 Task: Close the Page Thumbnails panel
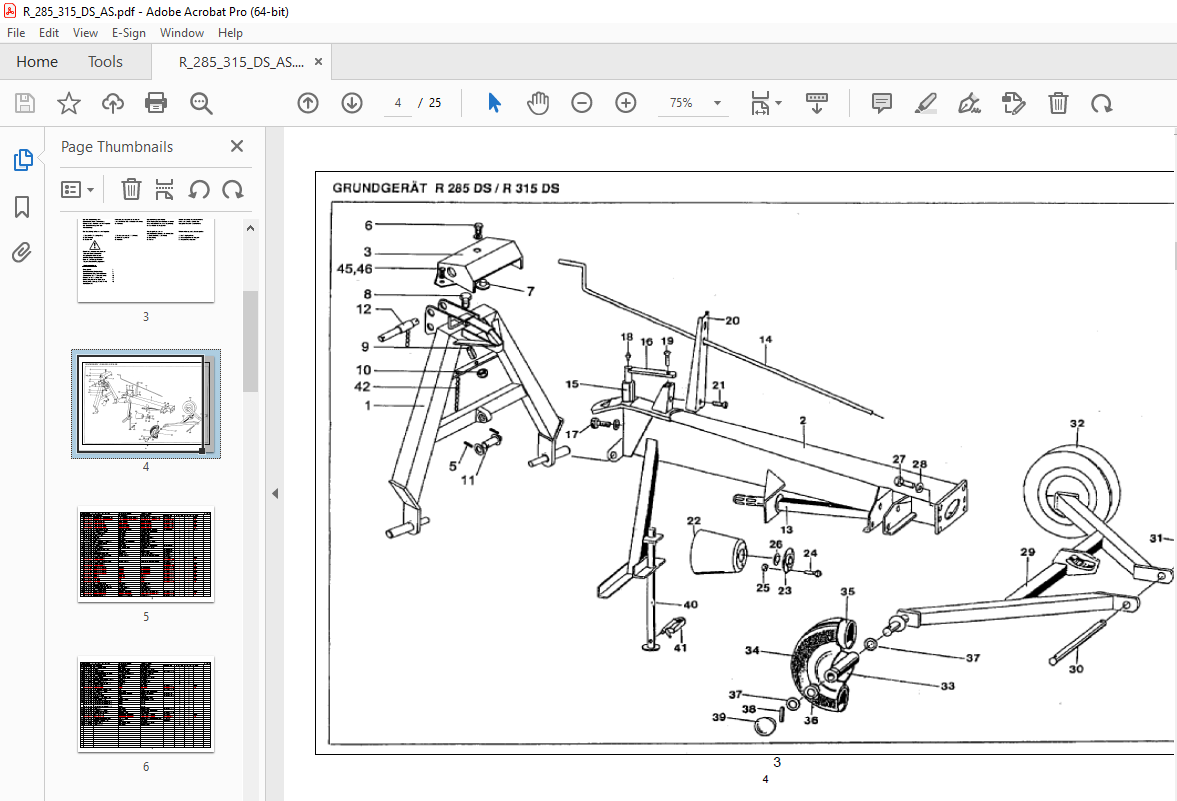coord(236,146)
